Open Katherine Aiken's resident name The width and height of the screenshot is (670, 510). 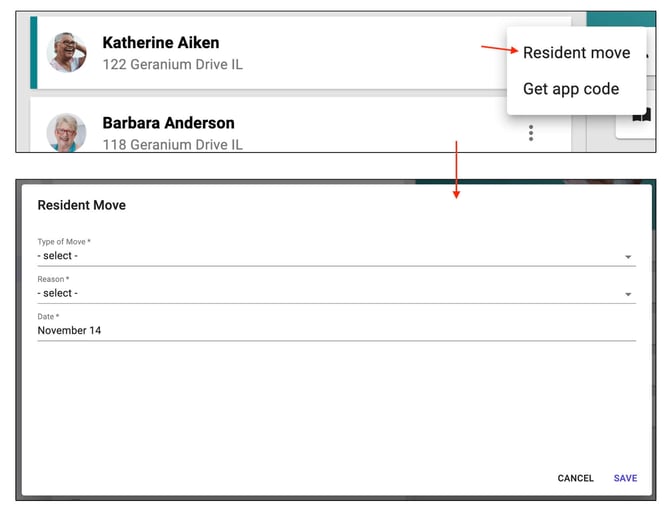160,43
